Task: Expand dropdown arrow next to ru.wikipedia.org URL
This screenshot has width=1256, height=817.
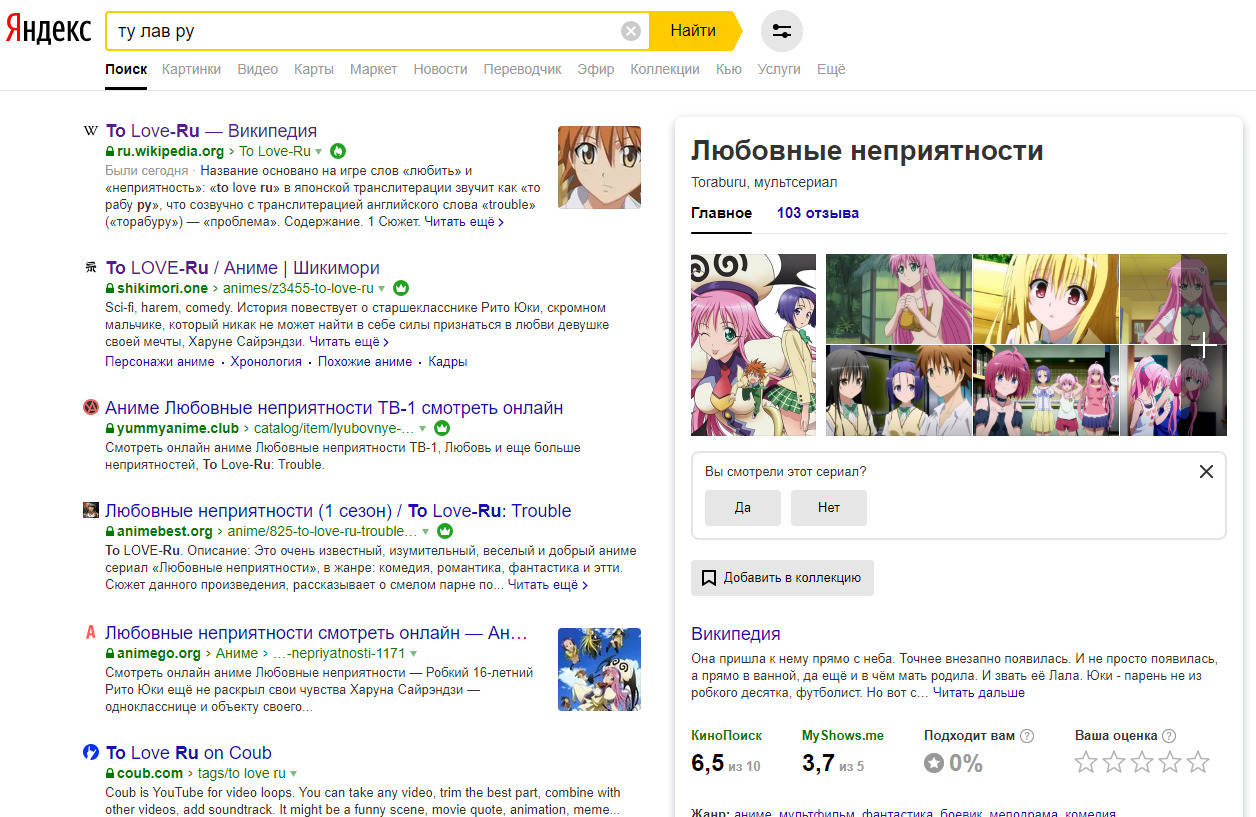Action: 319,152
